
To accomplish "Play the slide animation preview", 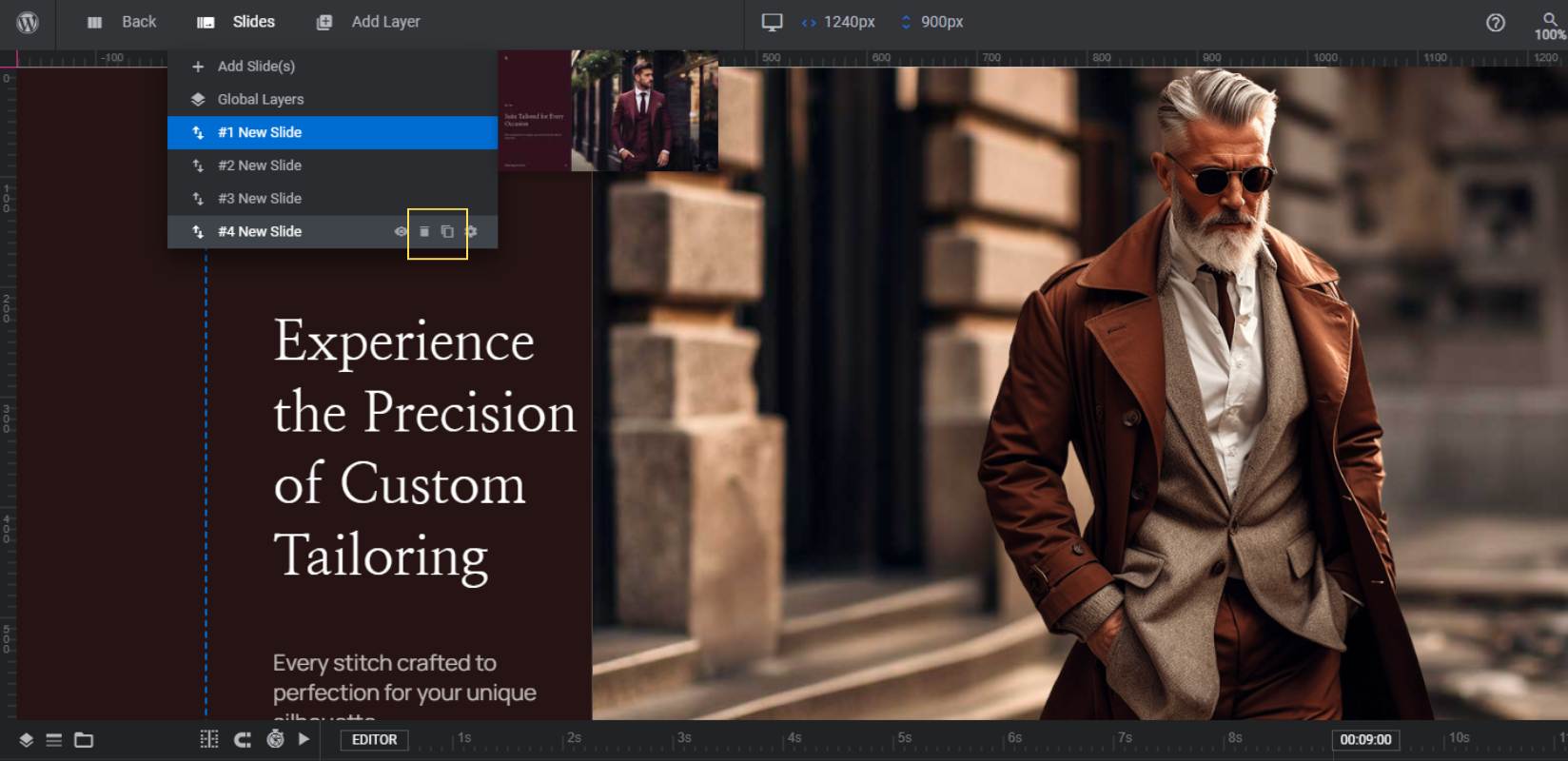I will [304, 739].
